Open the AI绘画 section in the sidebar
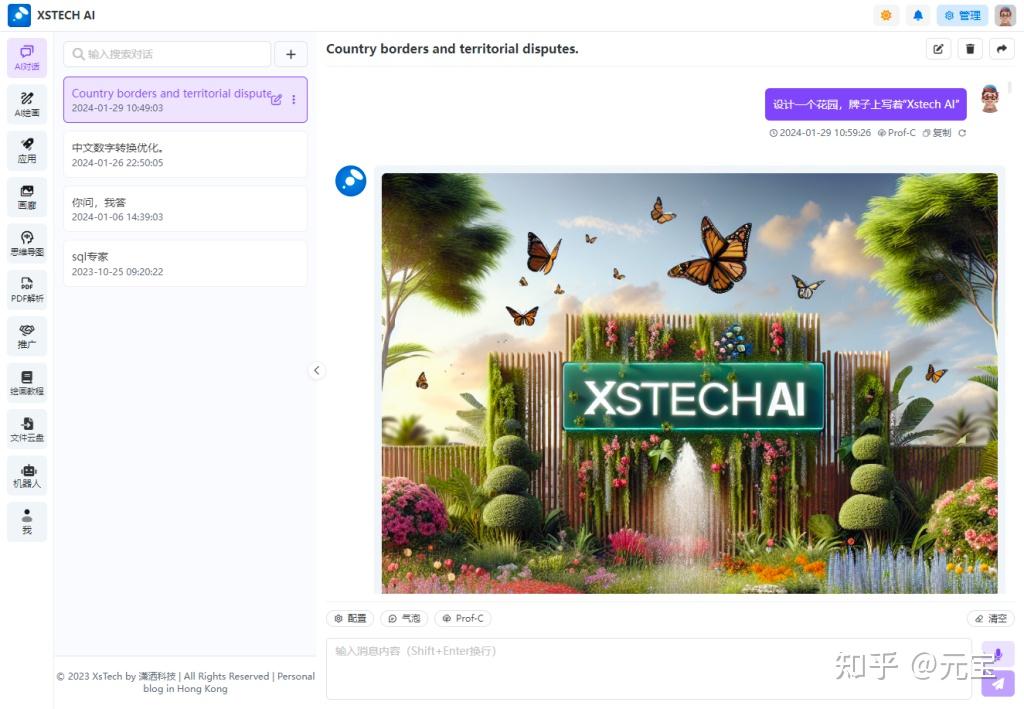Viewport: 1024px width, 709px height. pyautogui.click(x=27, y=103)
